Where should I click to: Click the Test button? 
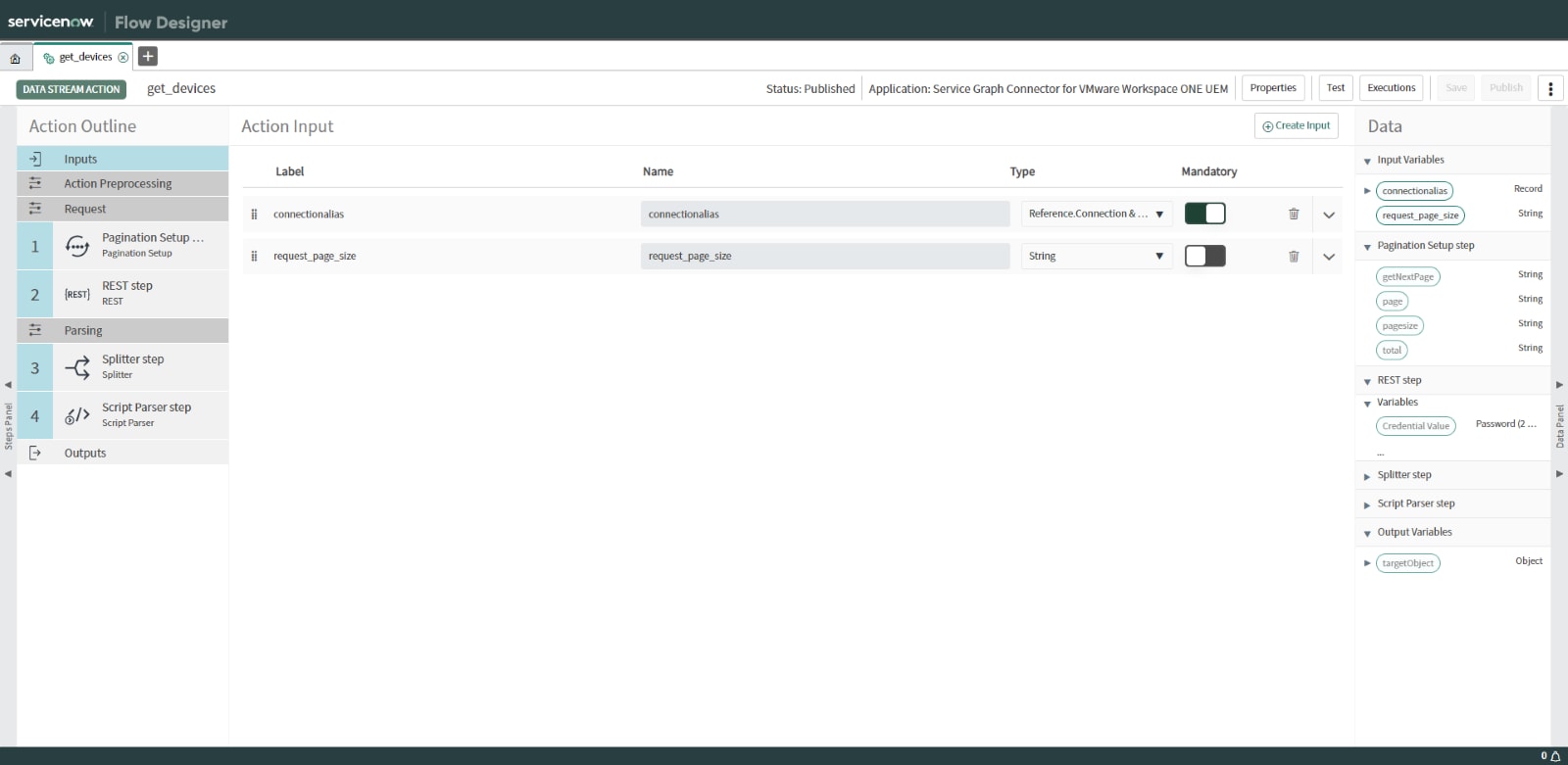[1336, 88]
